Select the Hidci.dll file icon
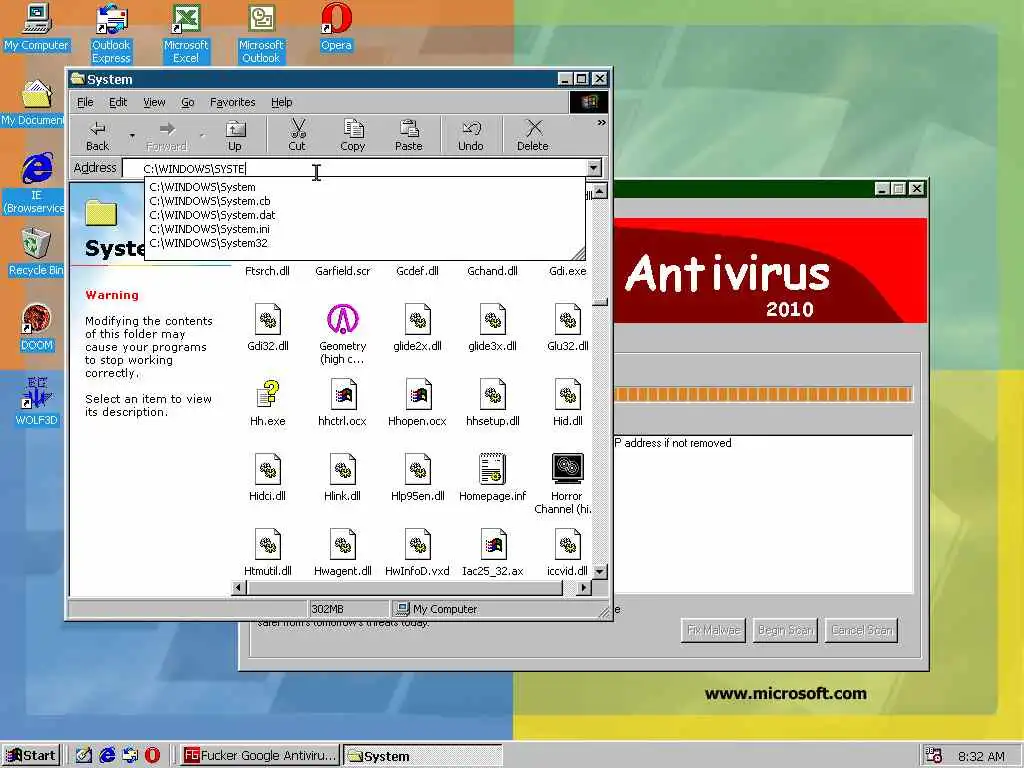Viewport: 1024px width, 768px height. (x=268, y=470)
